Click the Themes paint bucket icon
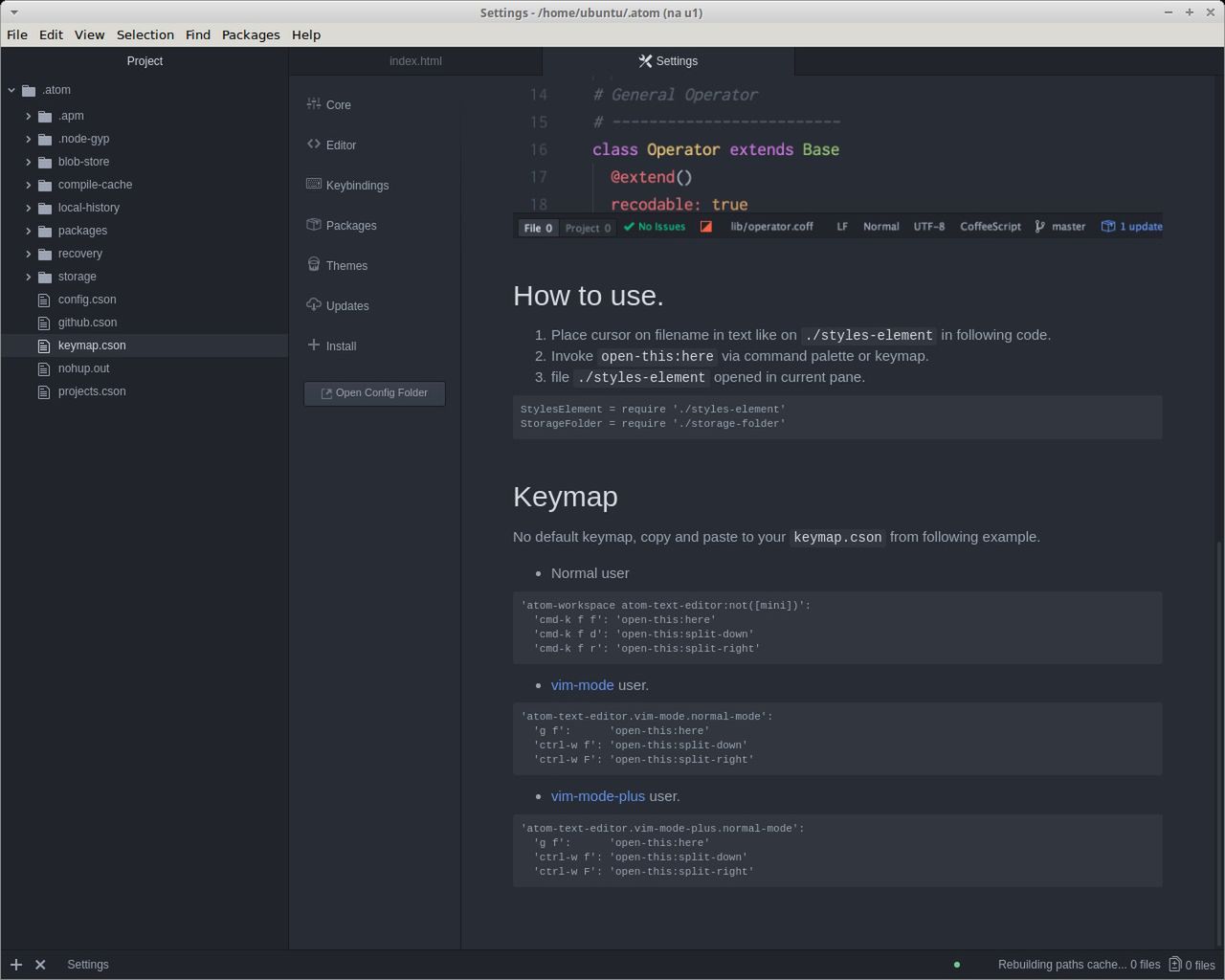Viewport: 1225px width, 980px height. pos(314,264)
